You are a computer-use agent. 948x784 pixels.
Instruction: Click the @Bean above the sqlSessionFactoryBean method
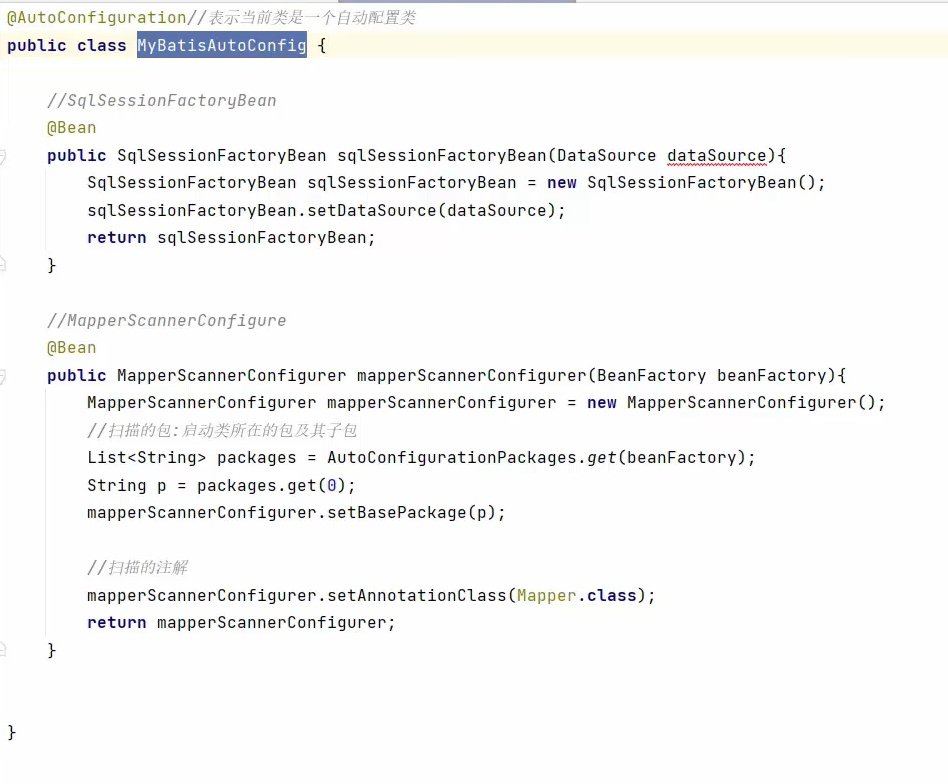pos(71,128)
